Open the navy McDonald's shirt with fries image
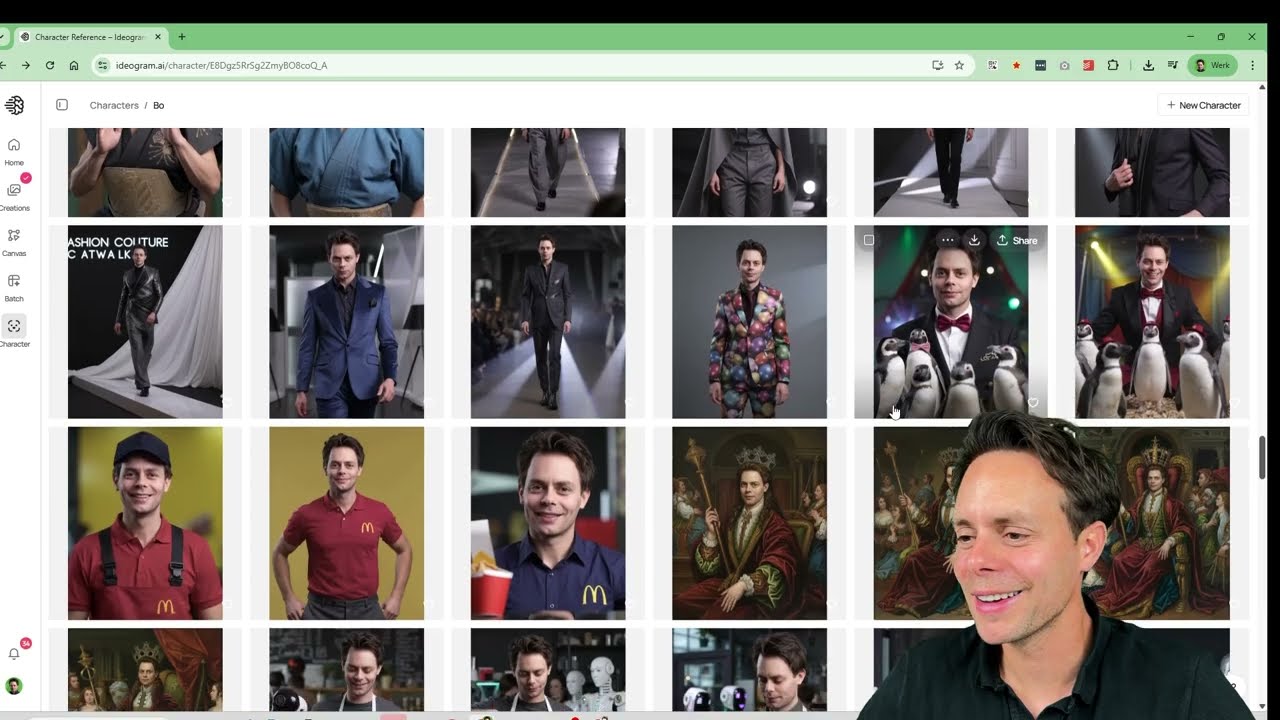The image size is (1280, 720). (548, 523)
